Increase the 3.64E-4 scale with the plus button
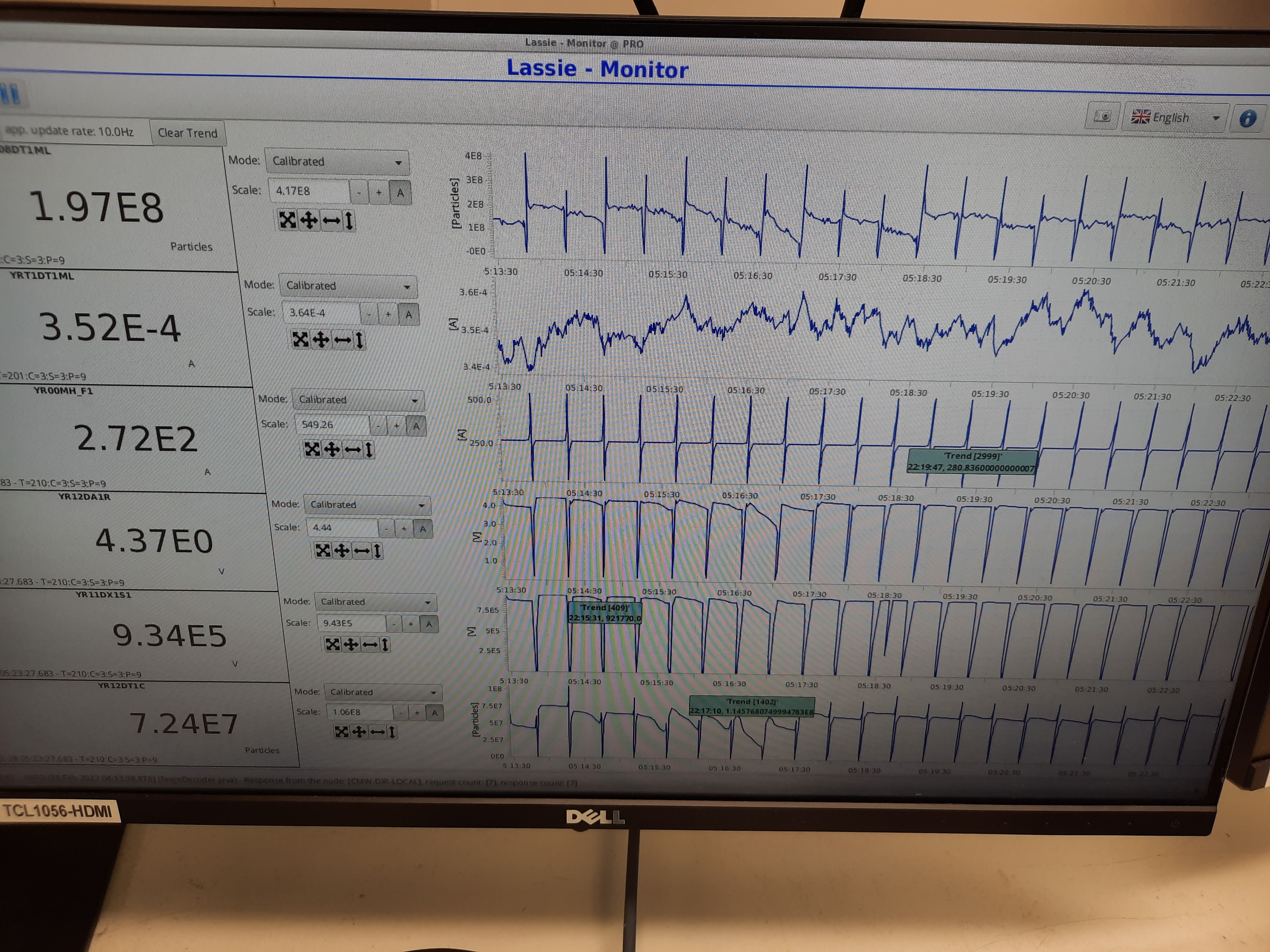The height and width of the screenshot is (952, 1270). click(389, 314)
